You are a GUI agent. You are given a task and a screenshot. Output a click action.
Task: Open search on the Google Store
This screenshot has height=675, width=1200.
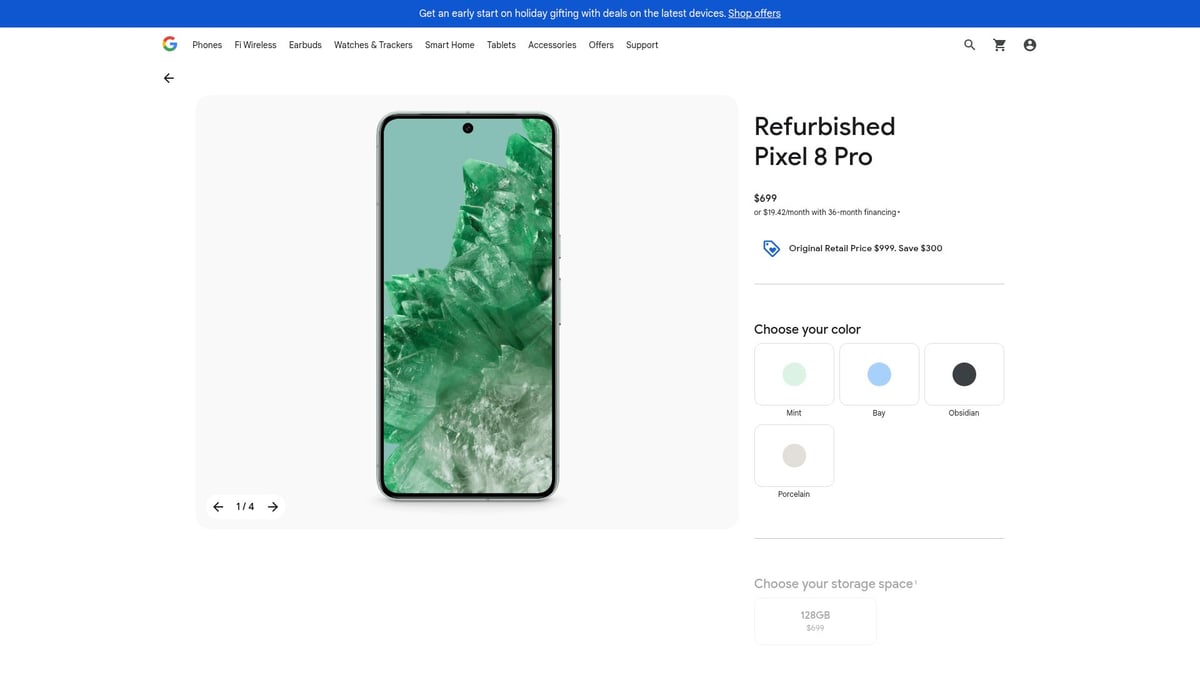click(968, 44)
